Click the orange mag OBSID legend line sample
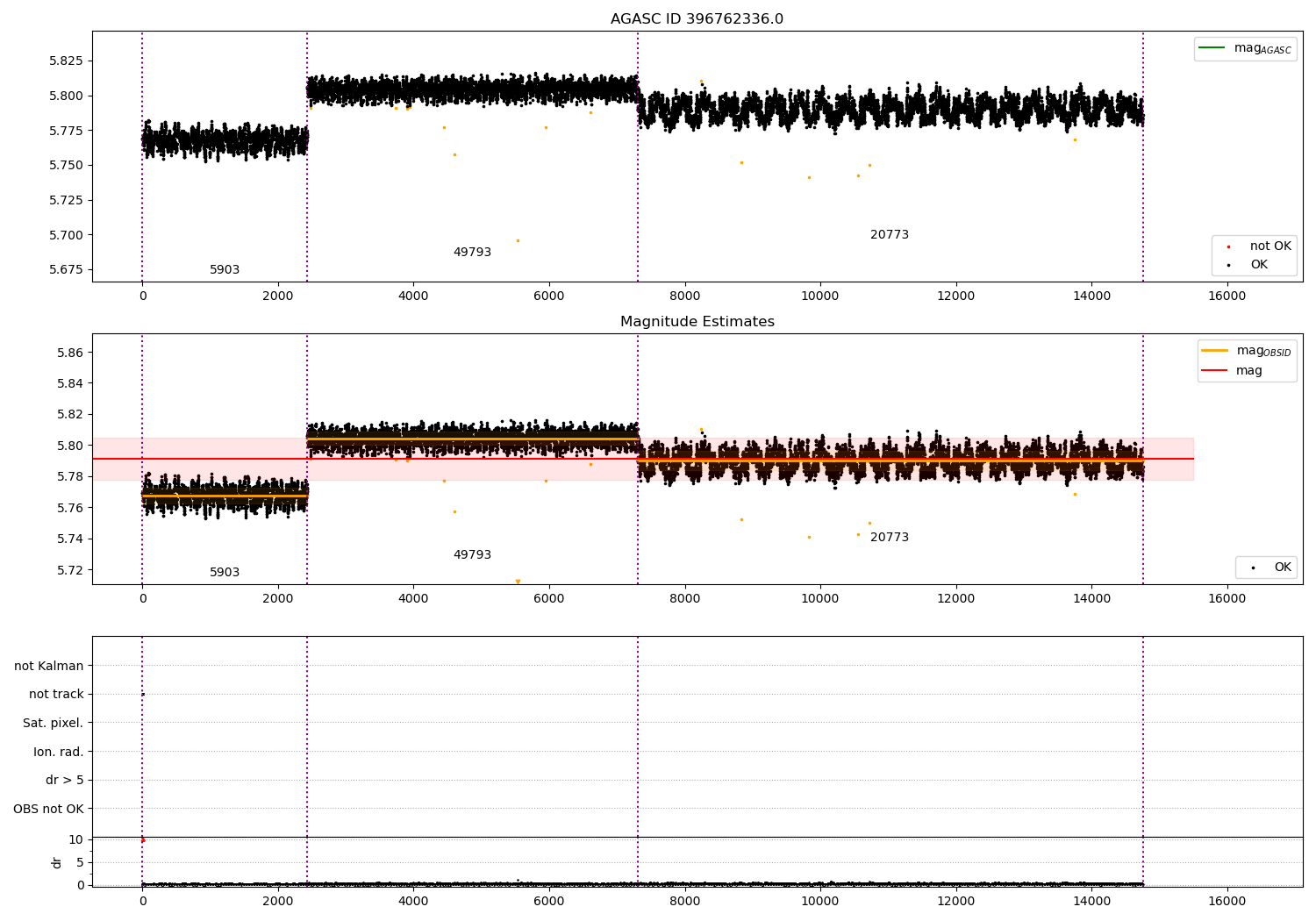 coord(1214,350)
